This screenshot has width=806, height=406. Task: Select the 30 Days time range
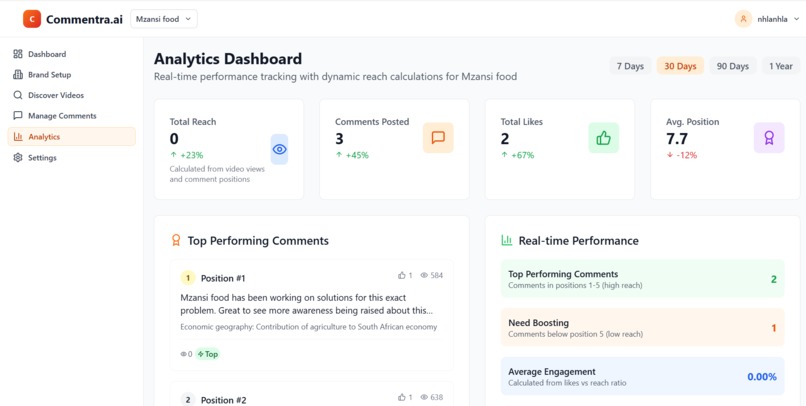point(680,66)
